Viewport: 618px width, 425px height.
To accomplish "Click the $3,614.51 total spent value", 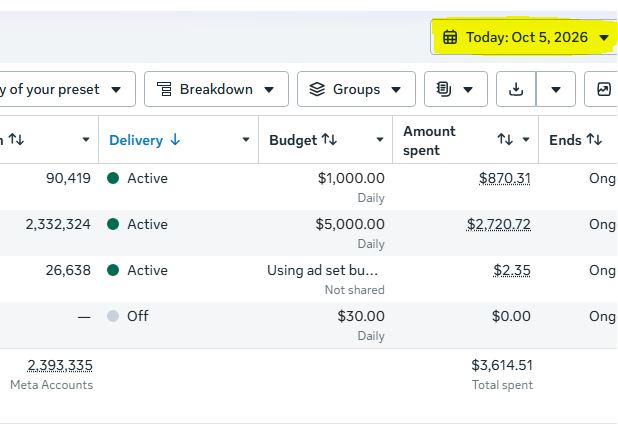I will (502, 365).
